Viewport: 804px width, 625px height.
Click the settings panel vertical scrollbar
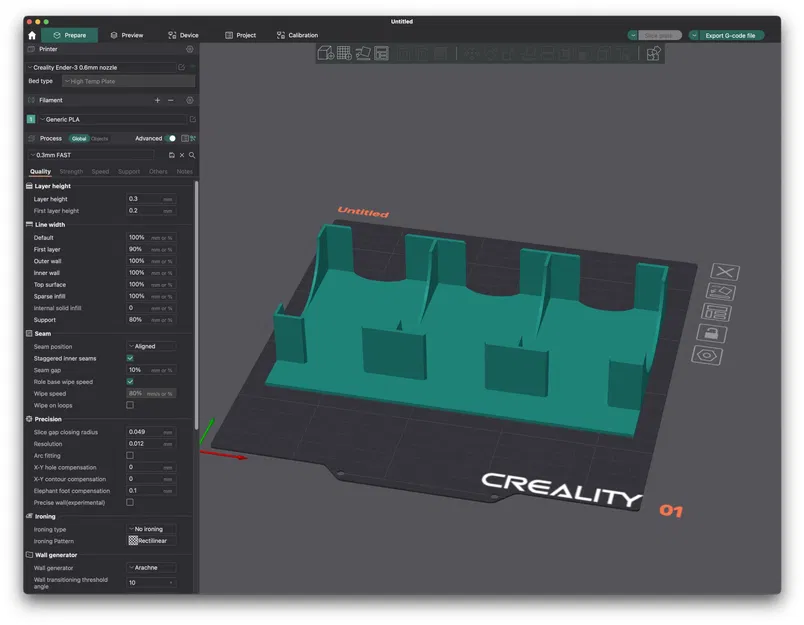(x=196, y=305)
